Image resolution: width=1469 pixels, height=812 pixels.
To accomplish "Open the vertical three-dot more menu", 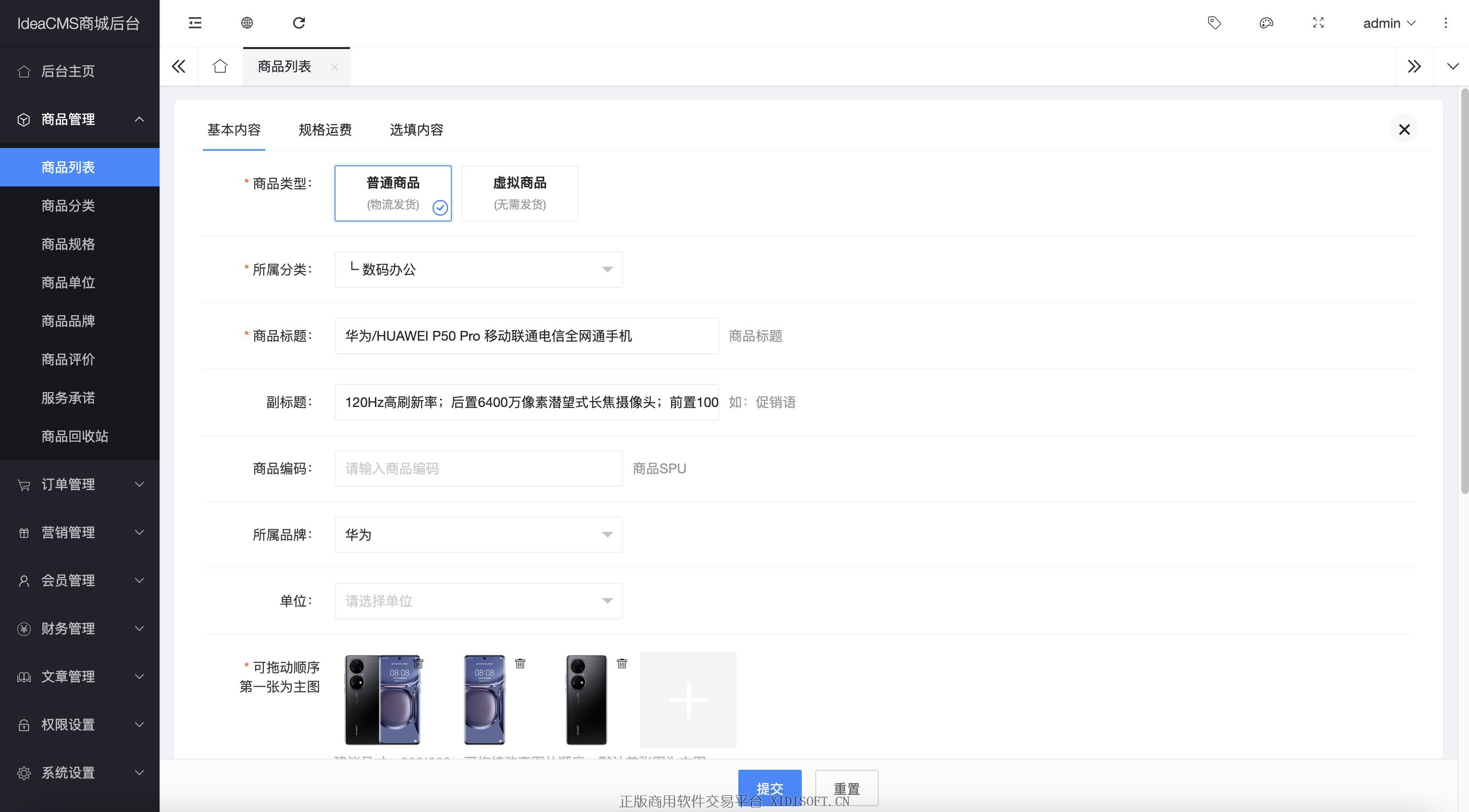I will click(x=1445, y=23).
